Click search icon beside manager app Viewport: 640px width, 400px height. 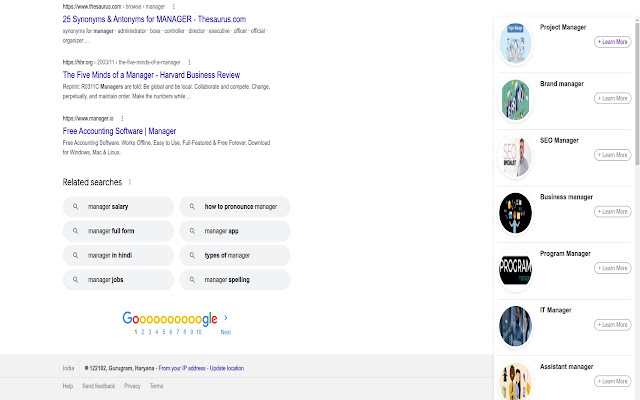click(x=192, y=231)
